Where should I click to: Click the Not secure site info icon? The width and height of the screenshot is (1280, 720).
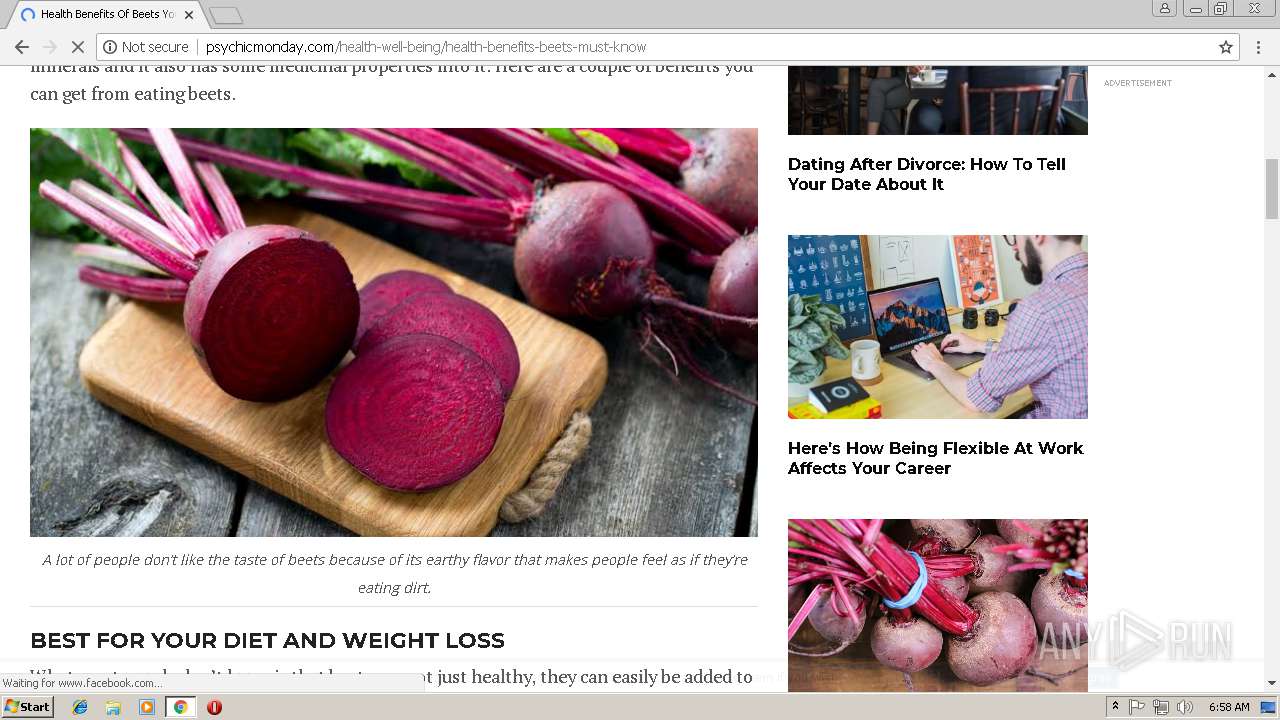coord(110,47)
